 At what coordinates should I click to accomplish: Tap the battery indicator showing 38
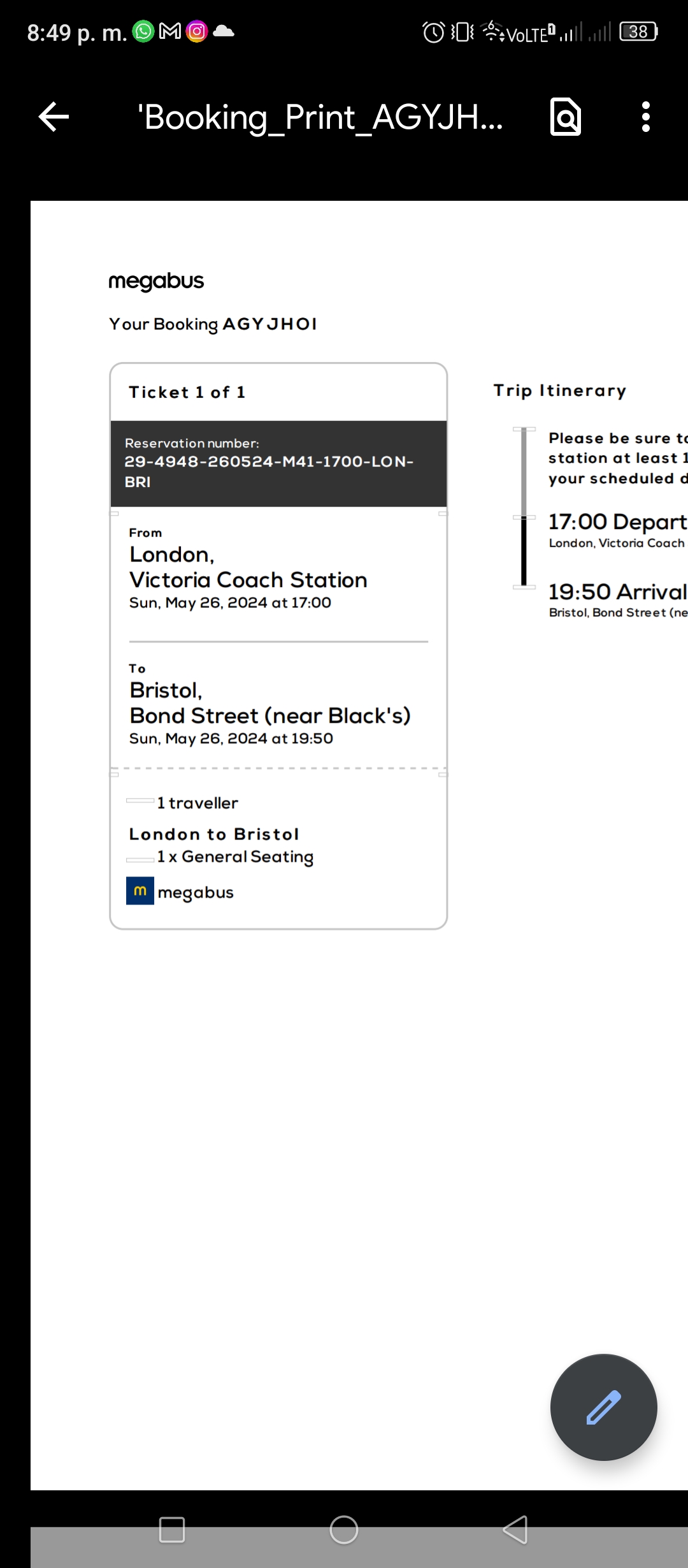[639, 31]
